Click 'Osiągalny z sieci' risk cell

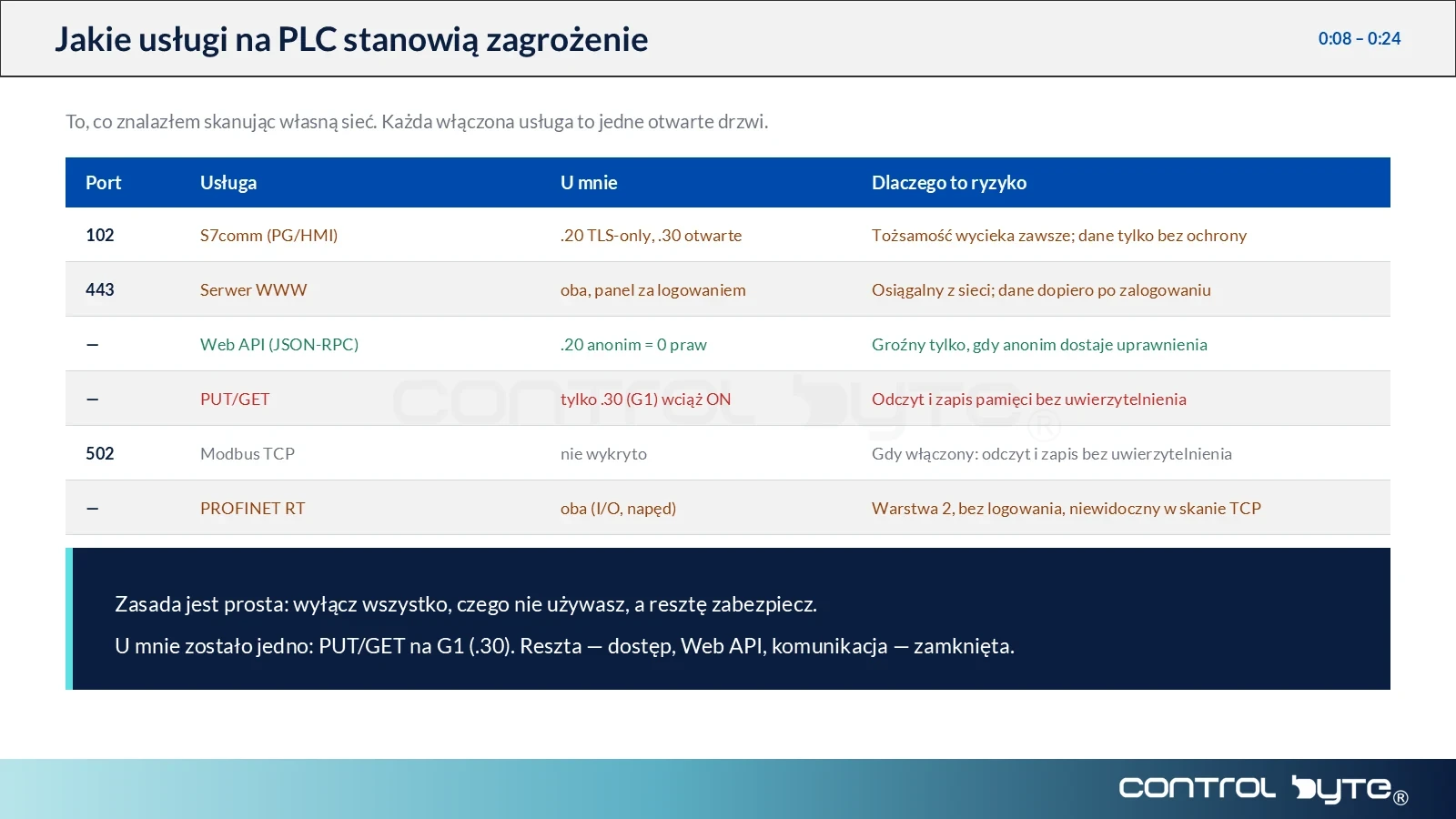[1041, 289]
